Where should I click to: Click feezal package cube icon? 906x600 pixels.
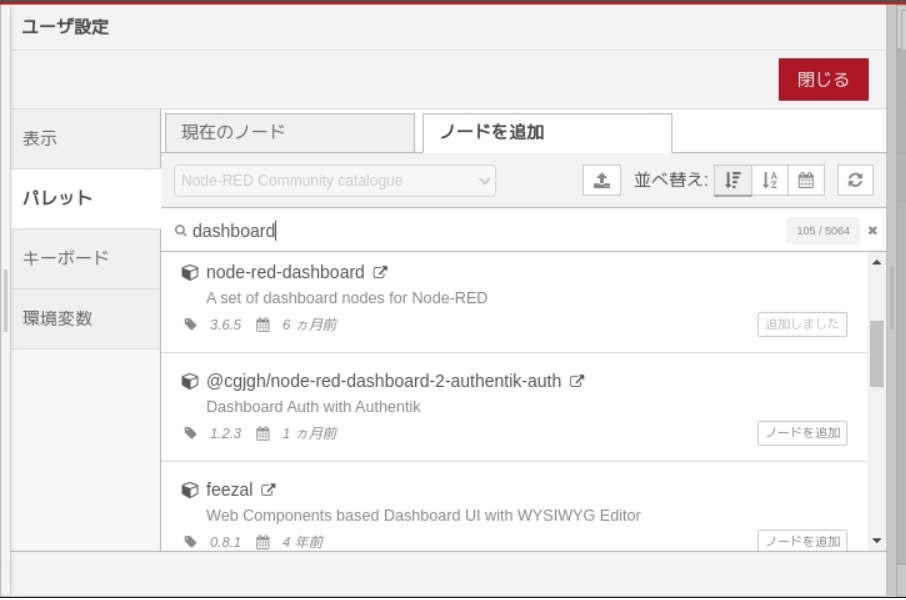[190, 490]
